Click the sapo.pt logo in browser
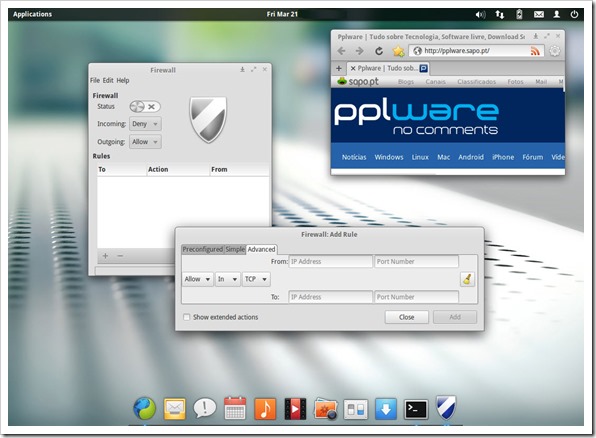The image size is (596, 438). (x=358, y=82)
